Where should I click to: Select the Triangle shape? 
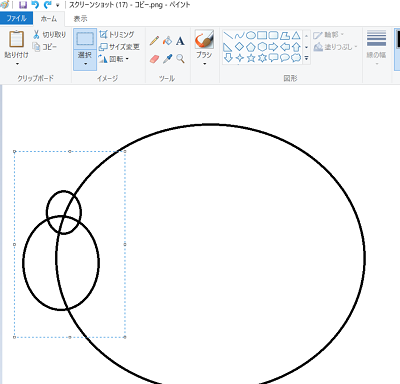click(296, 35)
